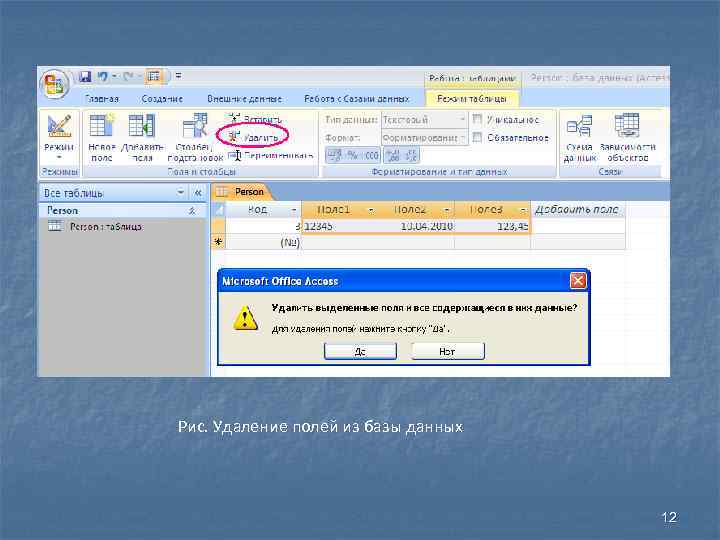Click the select-all corner of the datasheet
Screen dimensions: 720x540
click(x=219, y=210)
